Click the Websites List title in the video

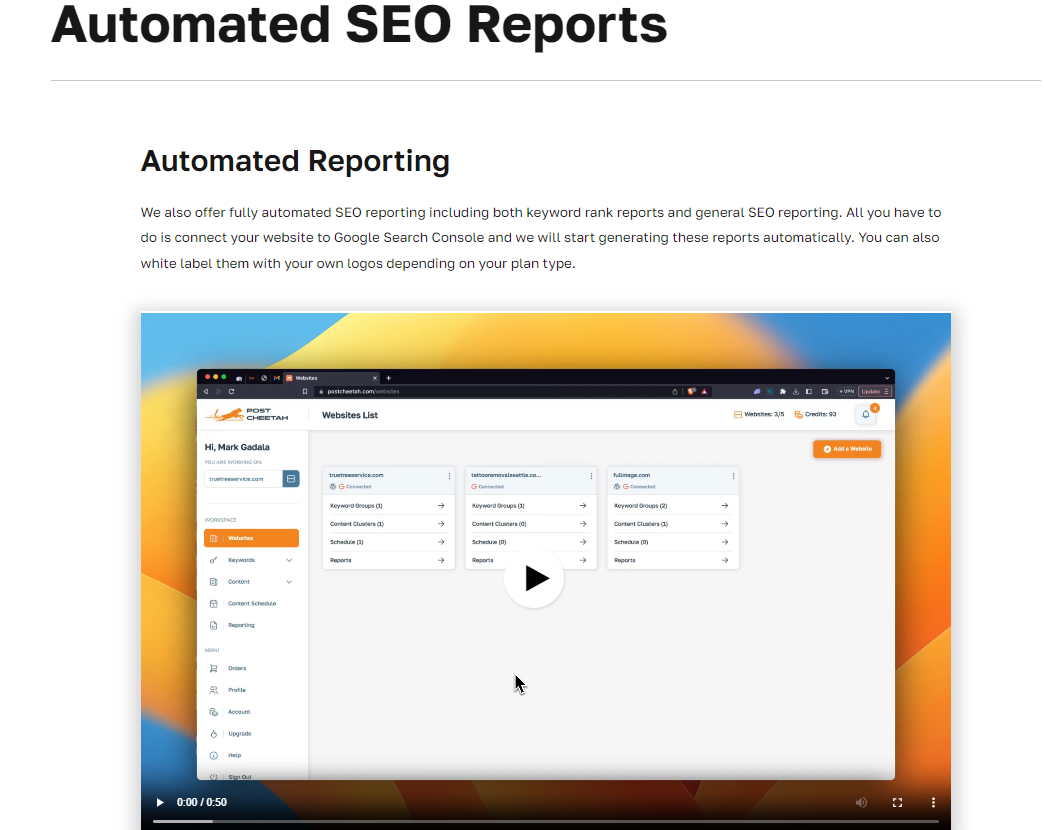(350, 415)
